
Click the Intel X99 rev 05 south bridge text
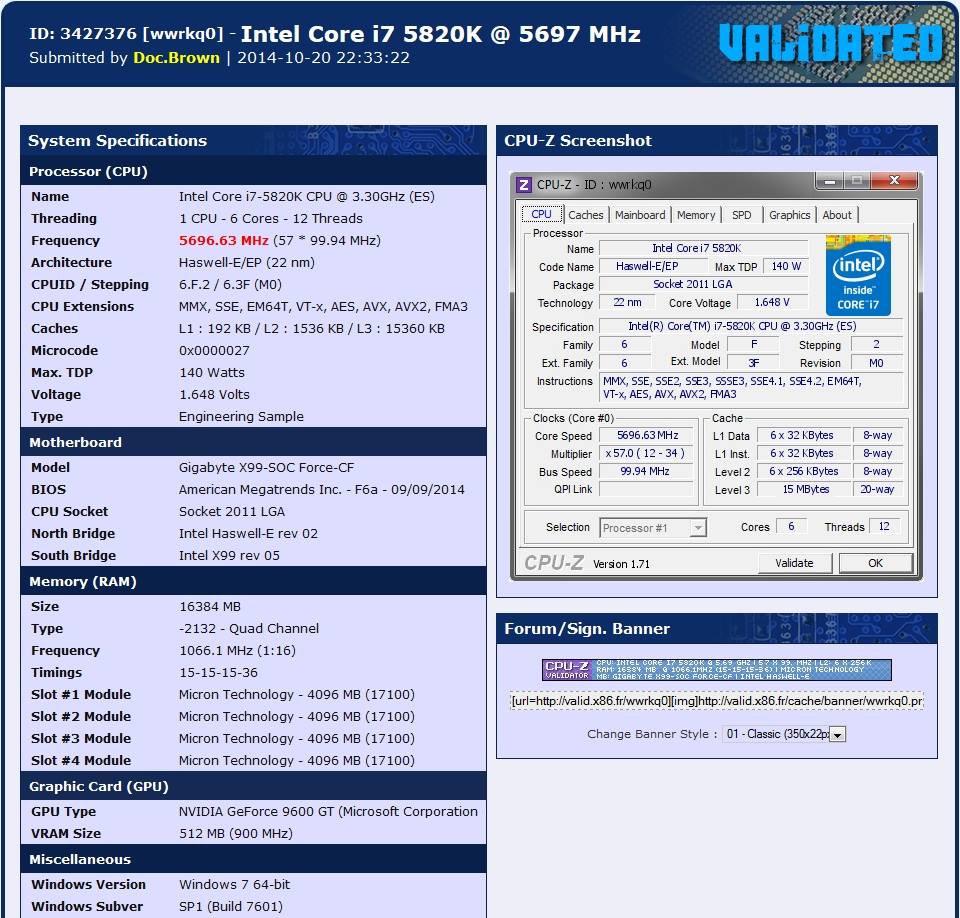[x=229, y=555]
